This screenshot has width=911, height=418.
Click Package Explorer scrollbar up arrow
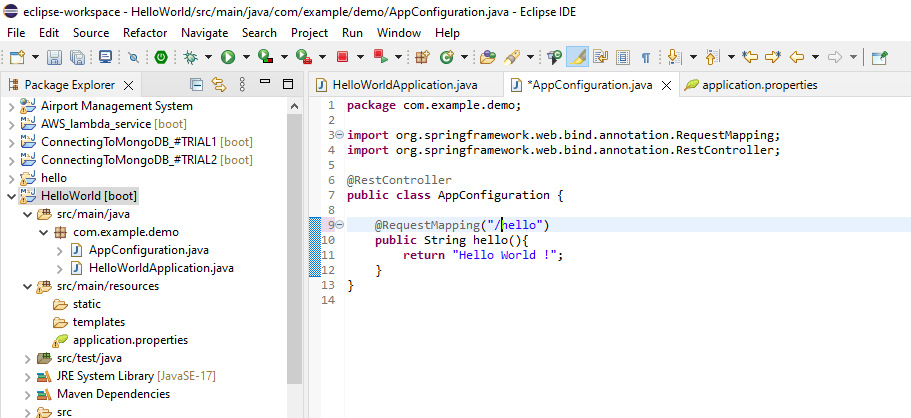pos(295,106)
